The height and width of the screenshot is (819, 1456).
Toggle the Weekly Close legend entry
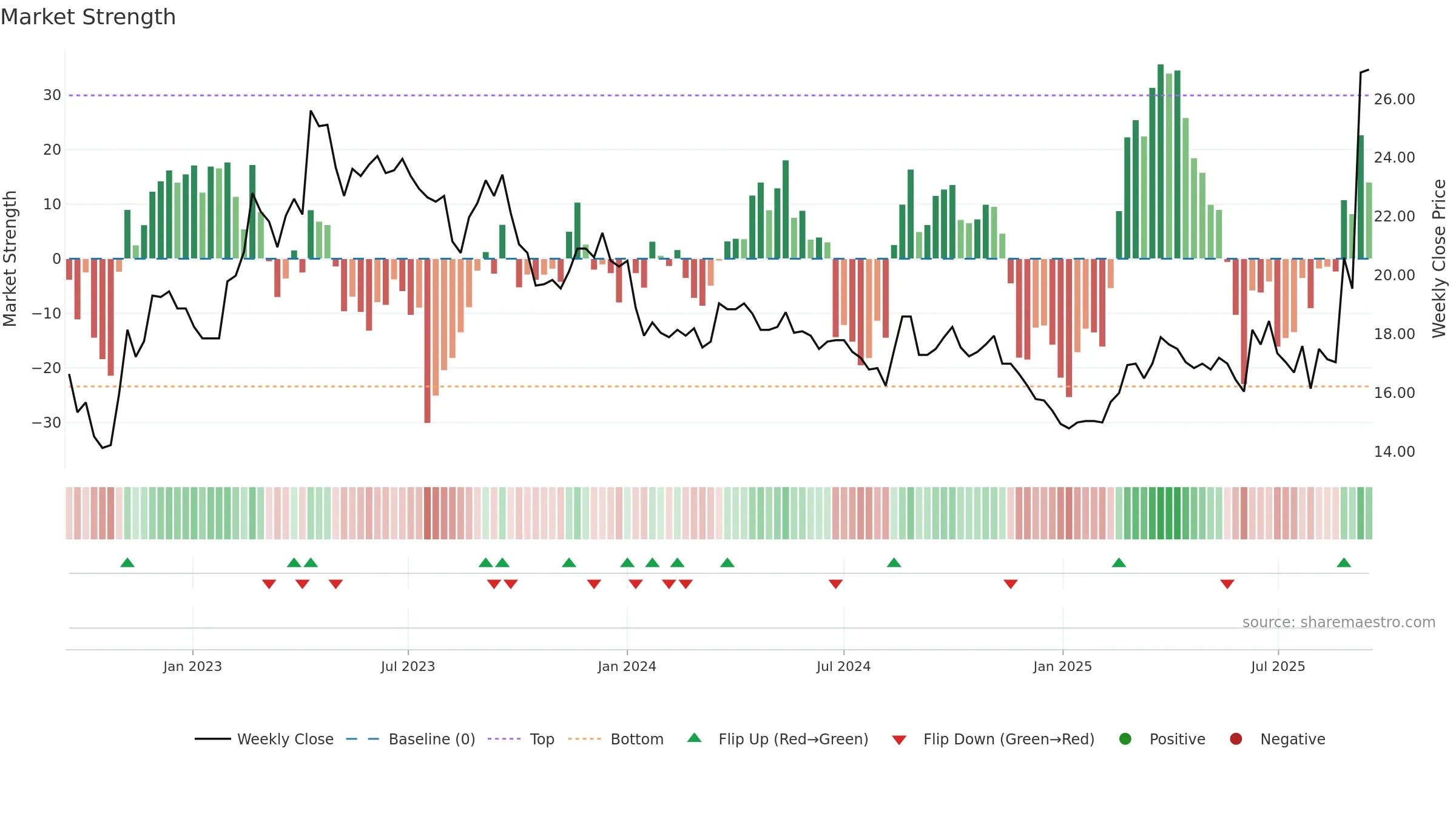pos(264,739)
